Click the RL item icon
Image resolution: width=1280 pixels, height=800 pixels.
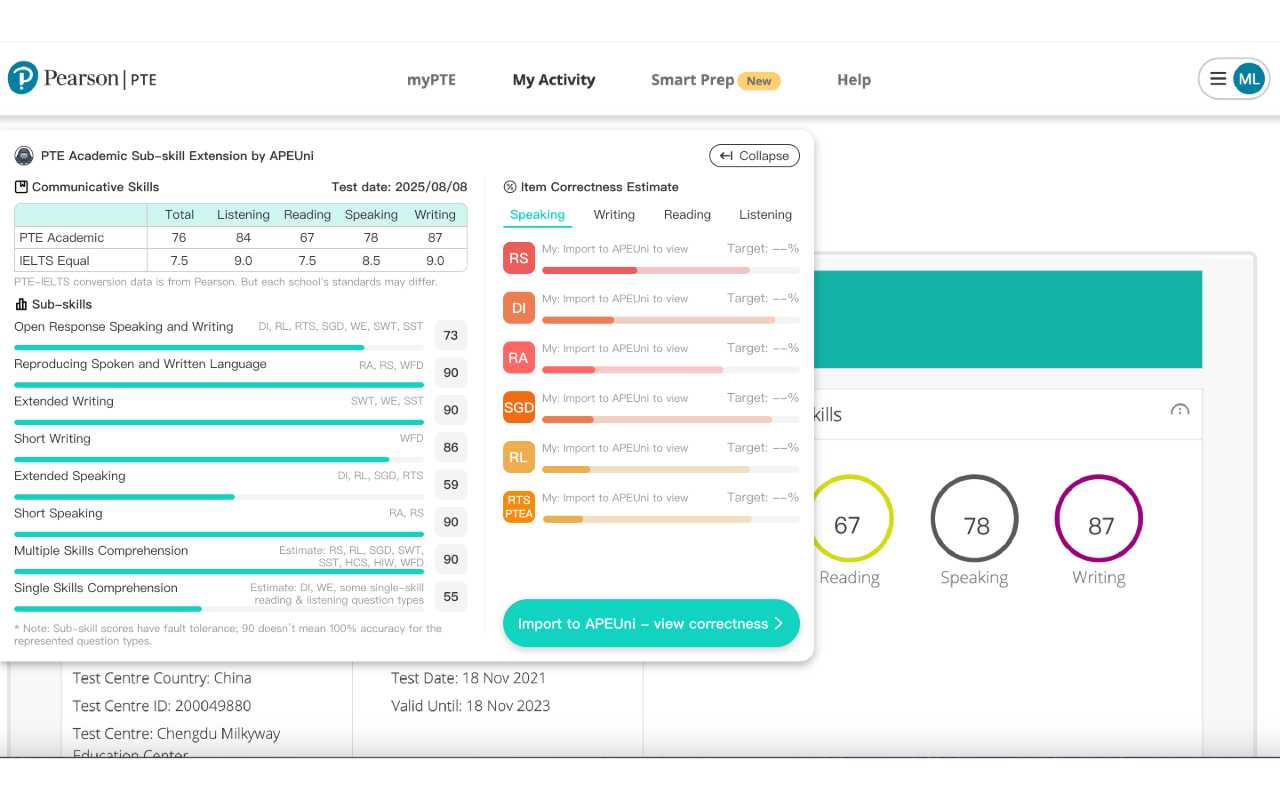(519, 457)
